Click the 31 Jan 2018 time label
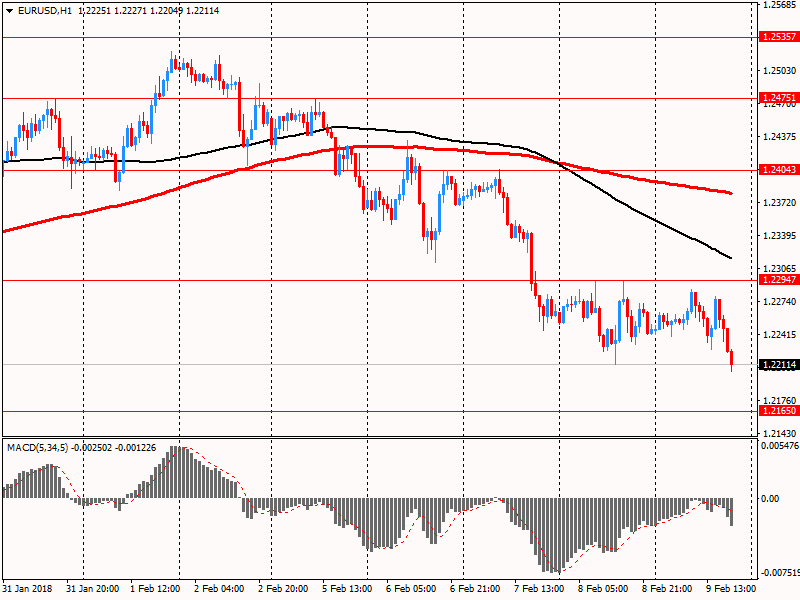Viewport: 800px width, 600px height. tap(28, 588)
